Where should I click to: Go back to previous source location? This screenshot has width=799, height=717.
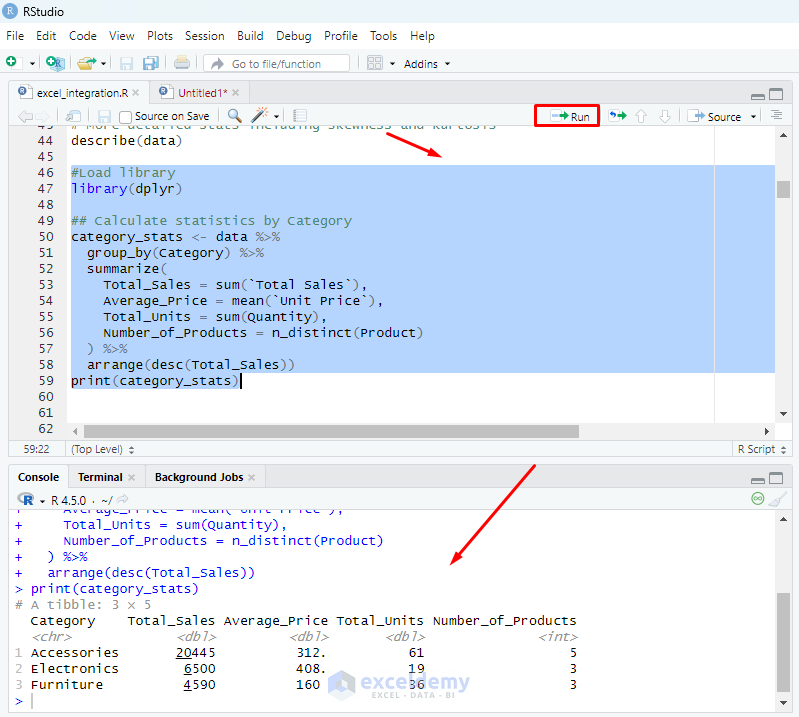pos(25,116)
